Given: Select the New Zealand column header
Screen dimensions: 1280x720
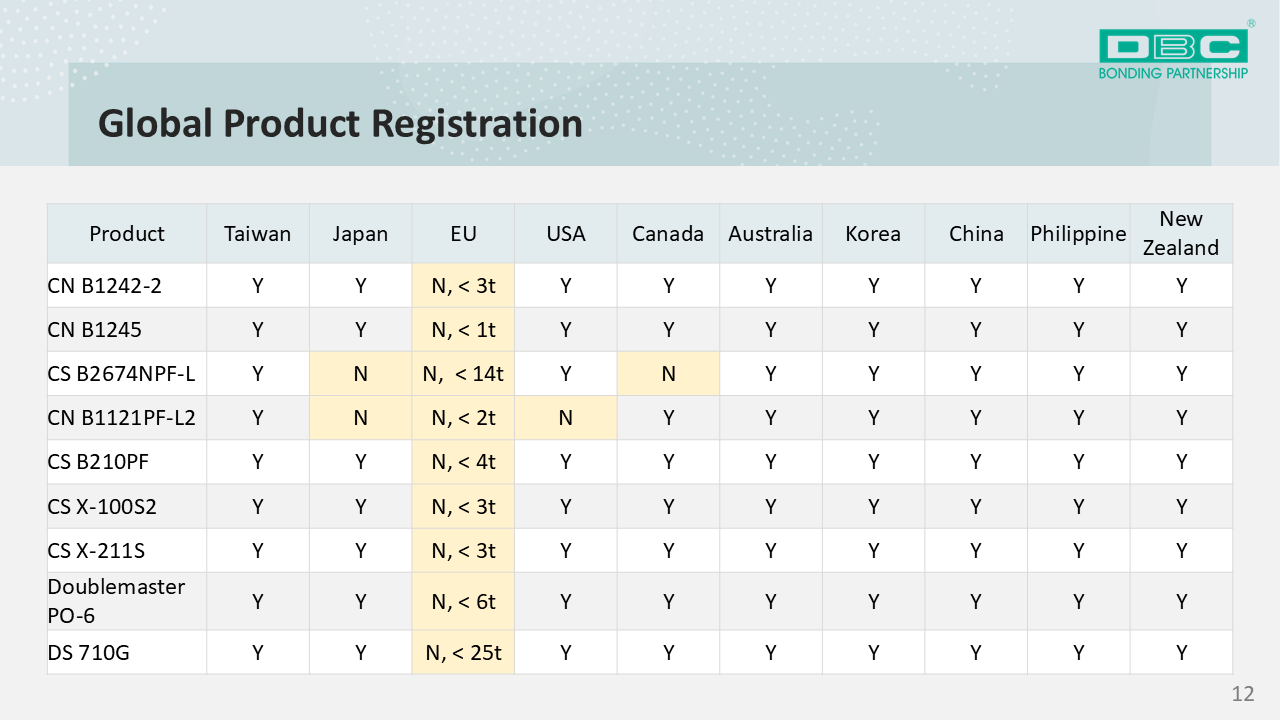Looking at the screenshot, I should pos(1181,233).
